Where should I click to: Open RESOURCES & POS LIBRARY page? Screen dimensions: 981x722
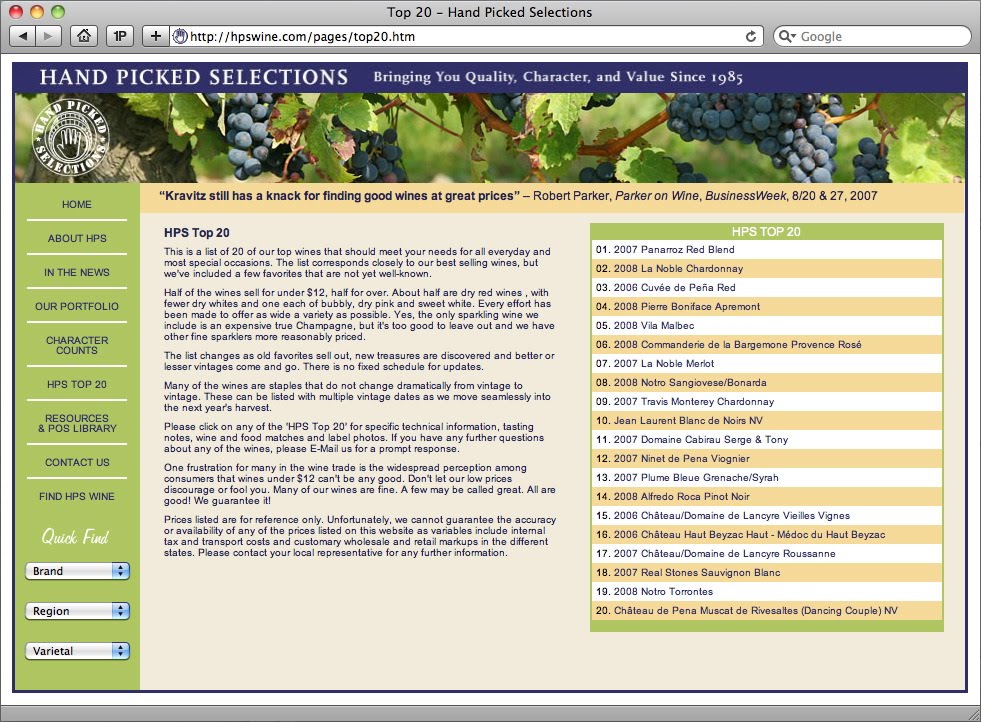[x=77, y=423]
